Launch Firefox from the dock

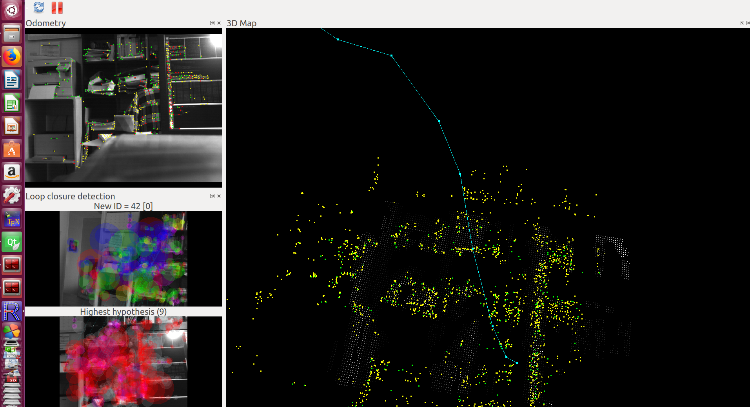click(12, 57)
